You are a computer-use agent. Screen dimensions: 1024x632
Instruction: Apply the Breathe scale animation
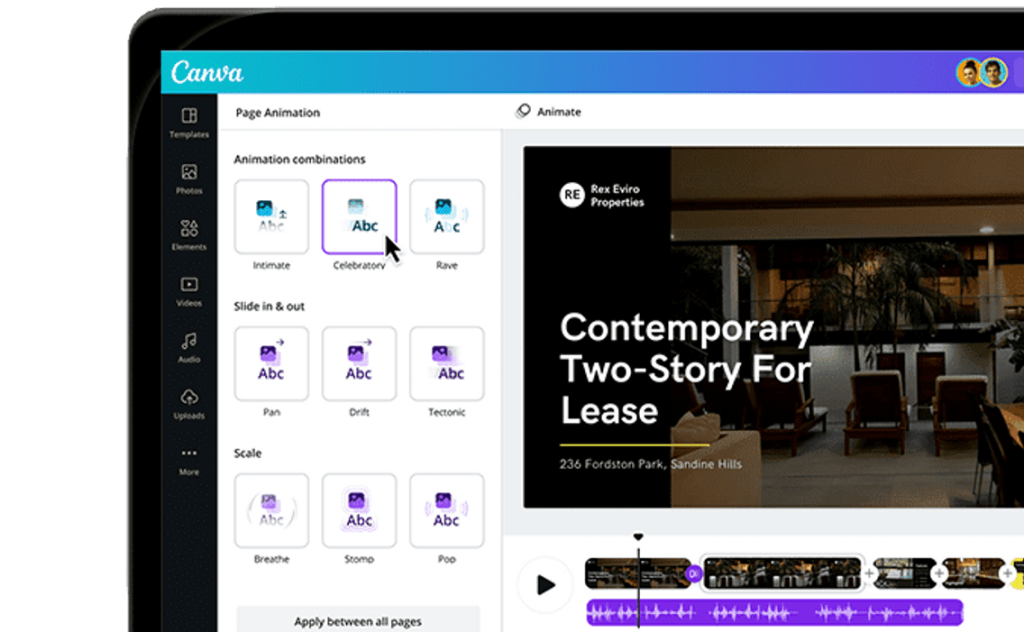[x=271, y=511]
